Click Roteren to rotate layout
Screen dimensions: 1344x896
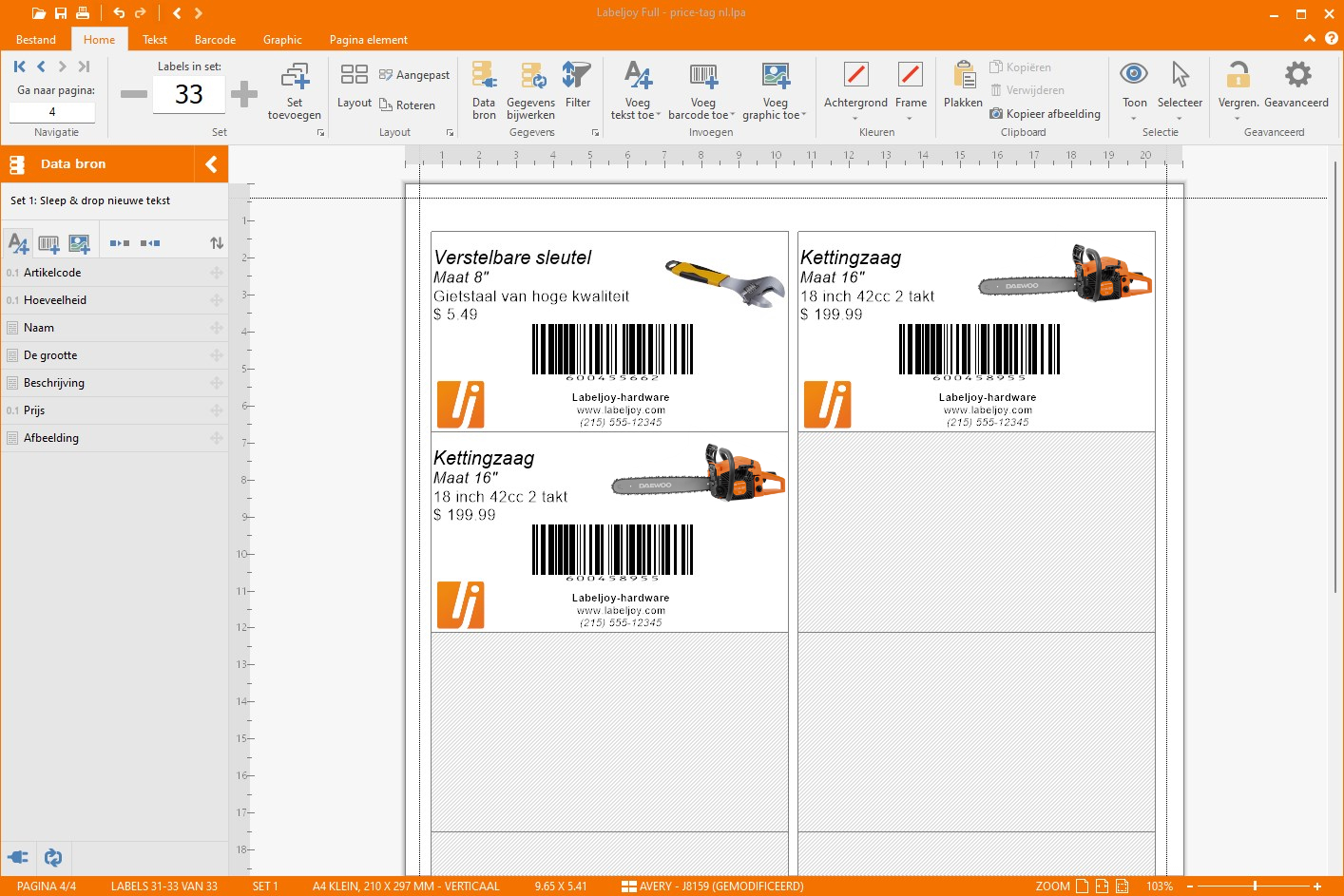click(407, 105)
